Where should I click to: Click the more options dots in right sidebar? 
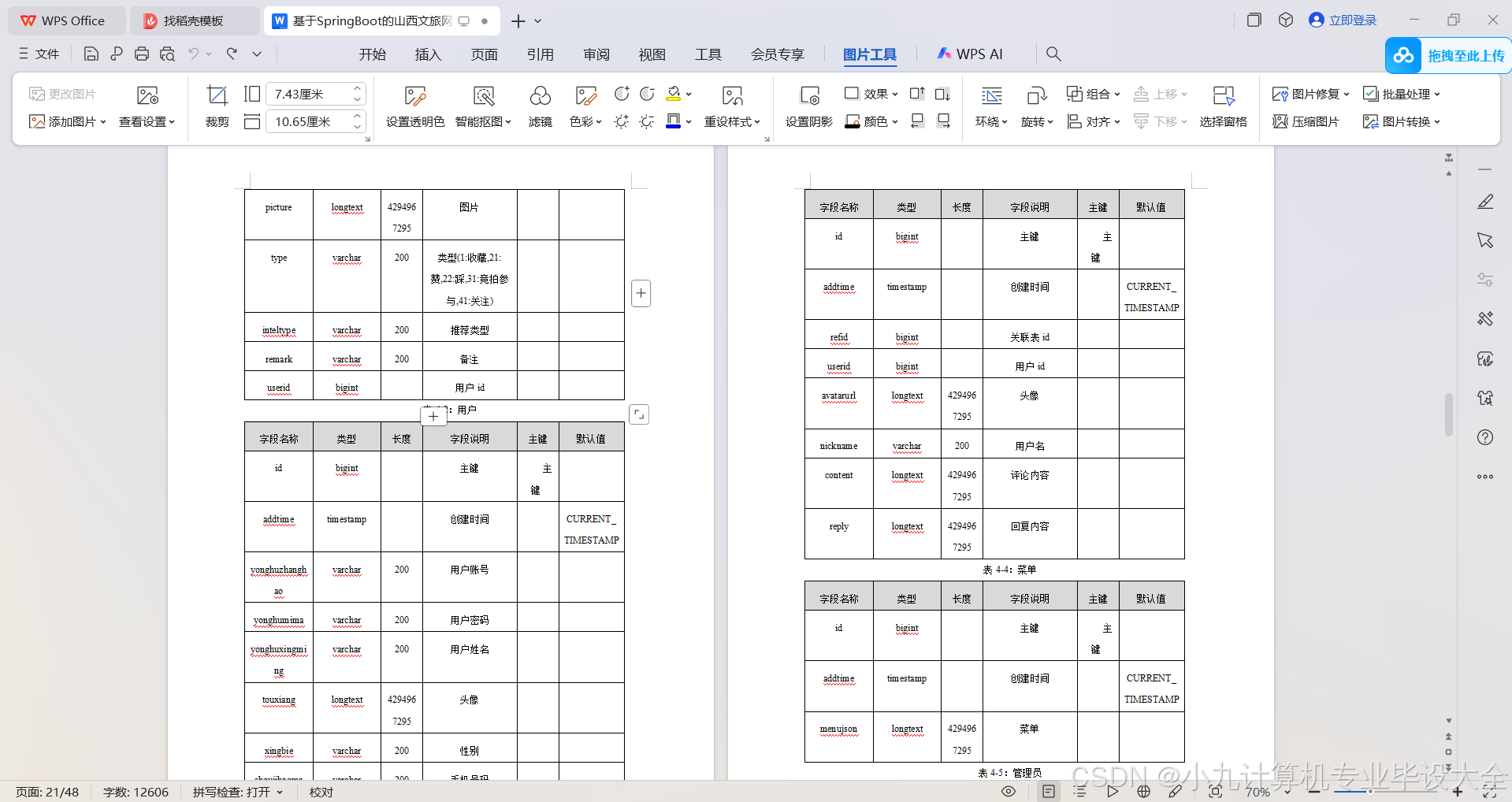(1485, 477)
